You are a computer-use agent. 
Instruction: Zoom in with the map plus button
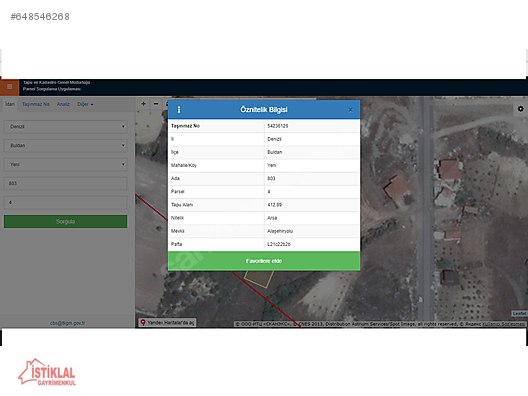coord(143,104)
